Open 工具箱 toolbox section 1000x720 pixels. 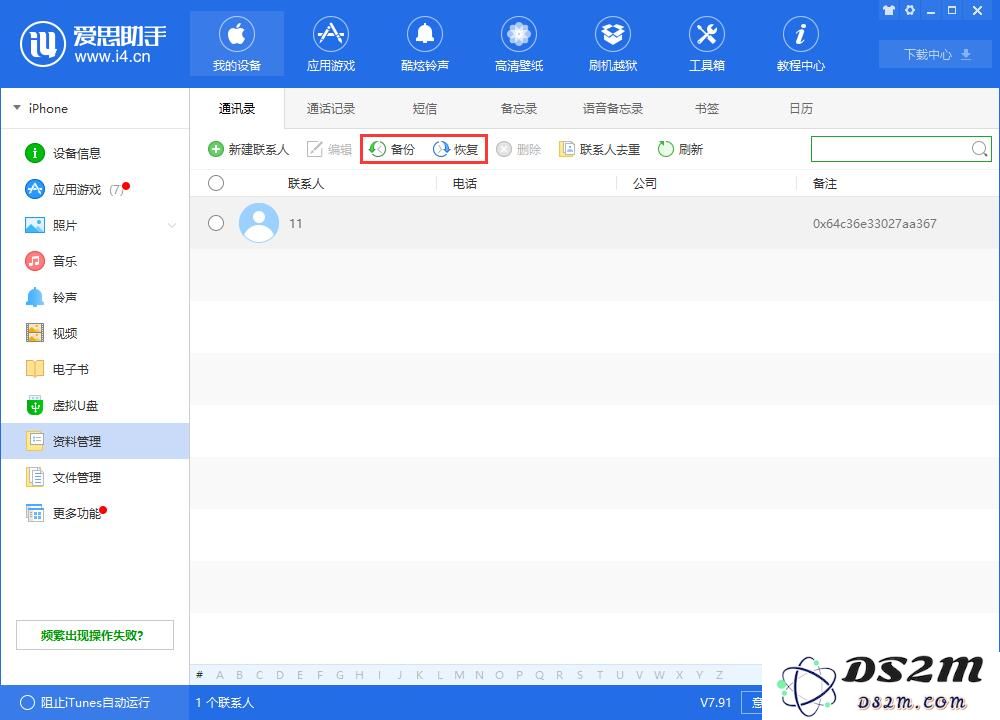(707, 44)
